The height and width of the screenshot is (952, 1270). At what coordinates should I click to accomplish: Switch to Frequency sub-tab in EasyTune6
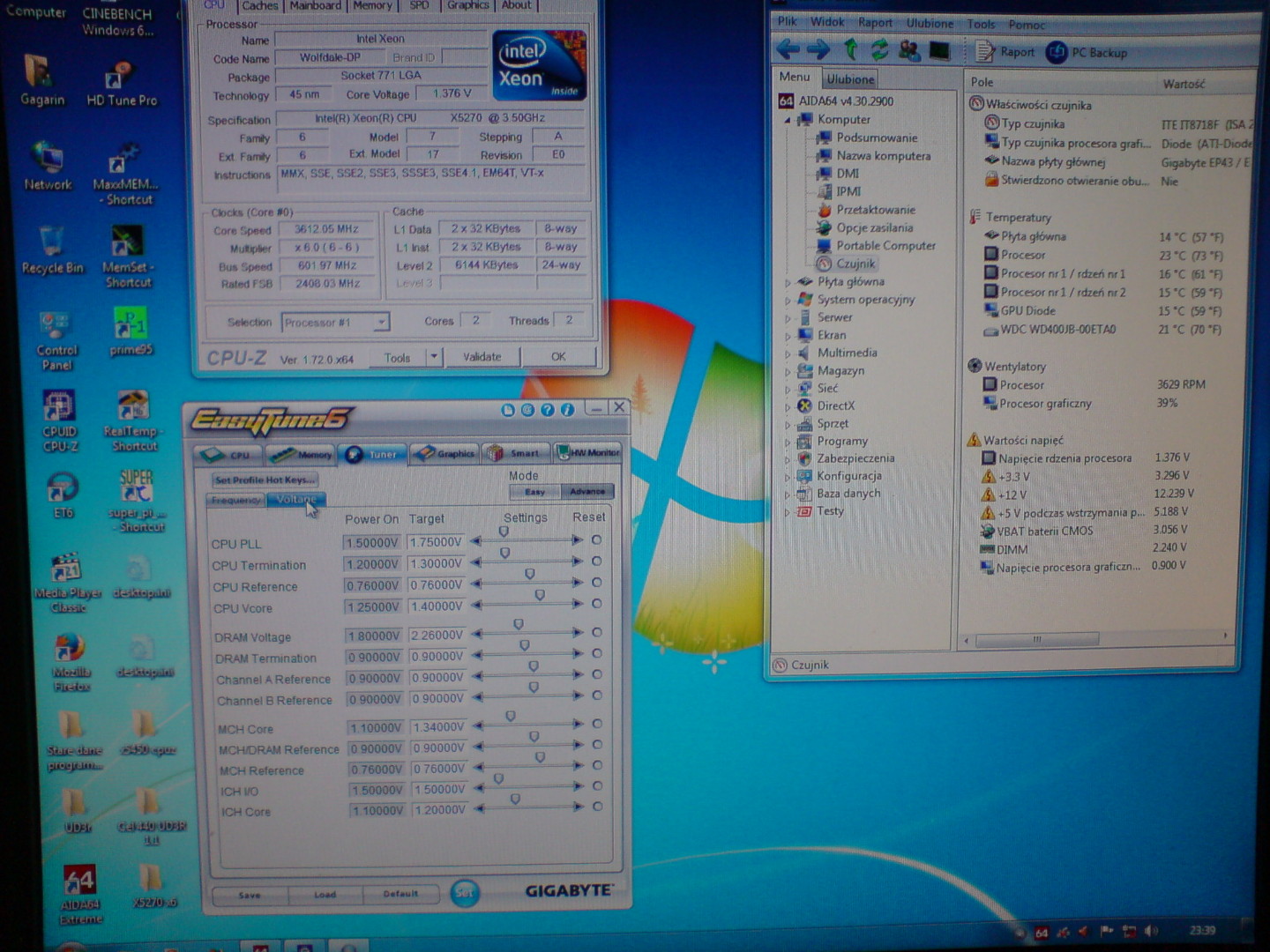click(235, 500)
